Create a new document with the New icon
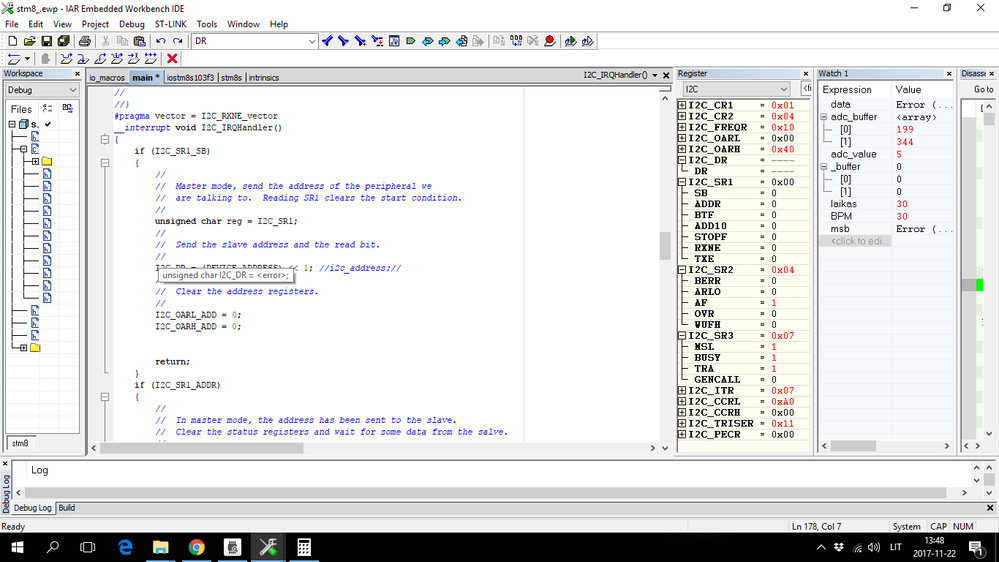 pos(13,41)
